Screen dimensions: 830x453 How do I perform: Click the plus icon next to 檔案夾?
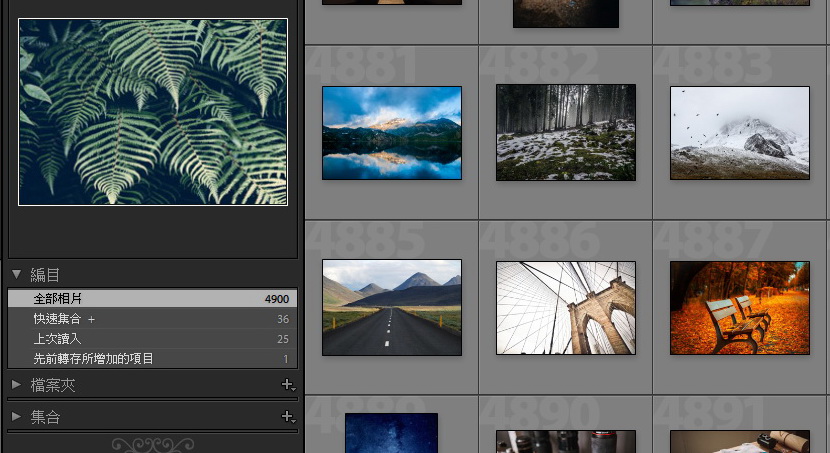click(x=288, y=385)
